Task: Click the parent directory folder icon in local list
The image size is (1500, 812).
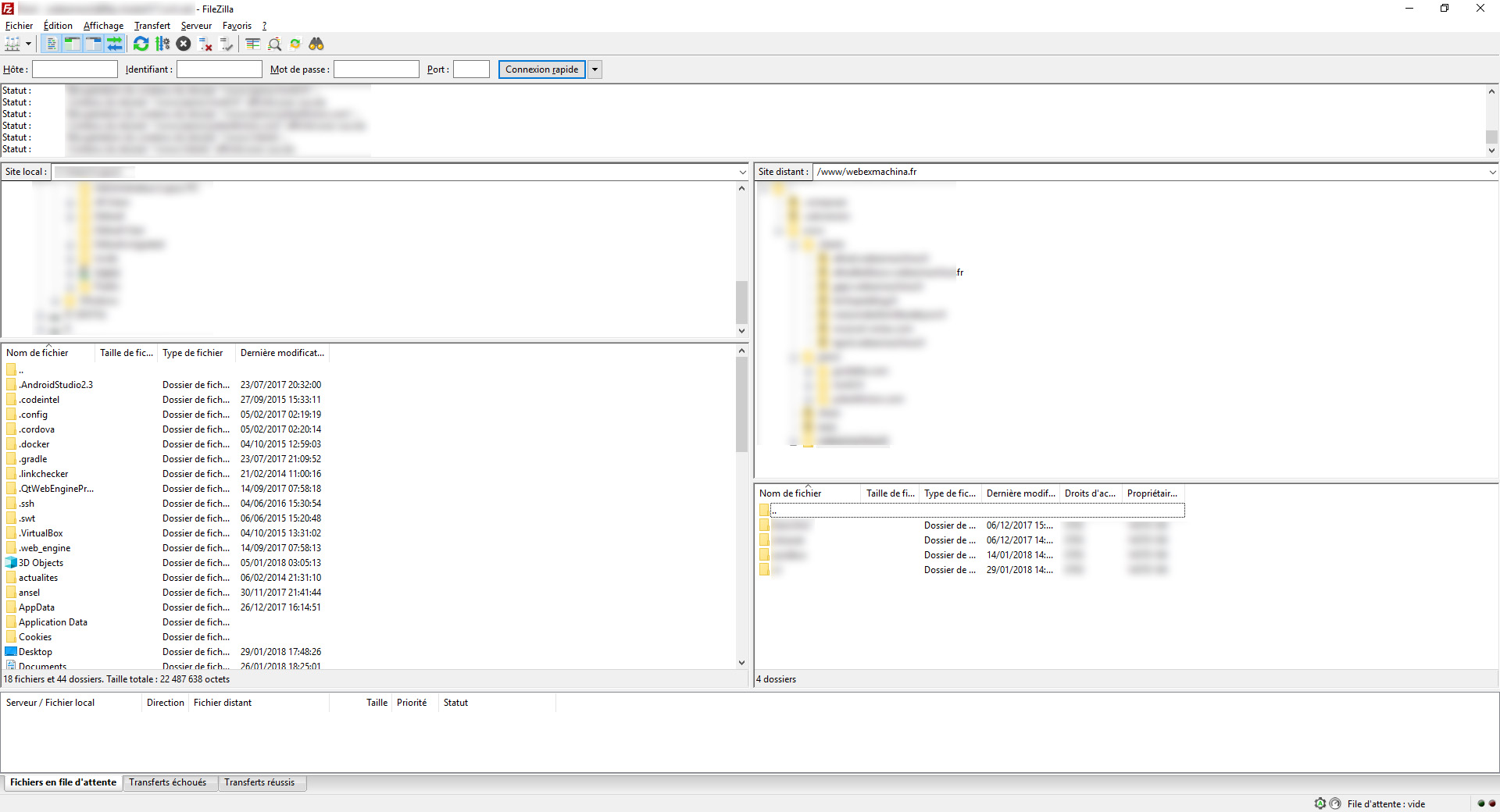Action: (x=11, y=370)
